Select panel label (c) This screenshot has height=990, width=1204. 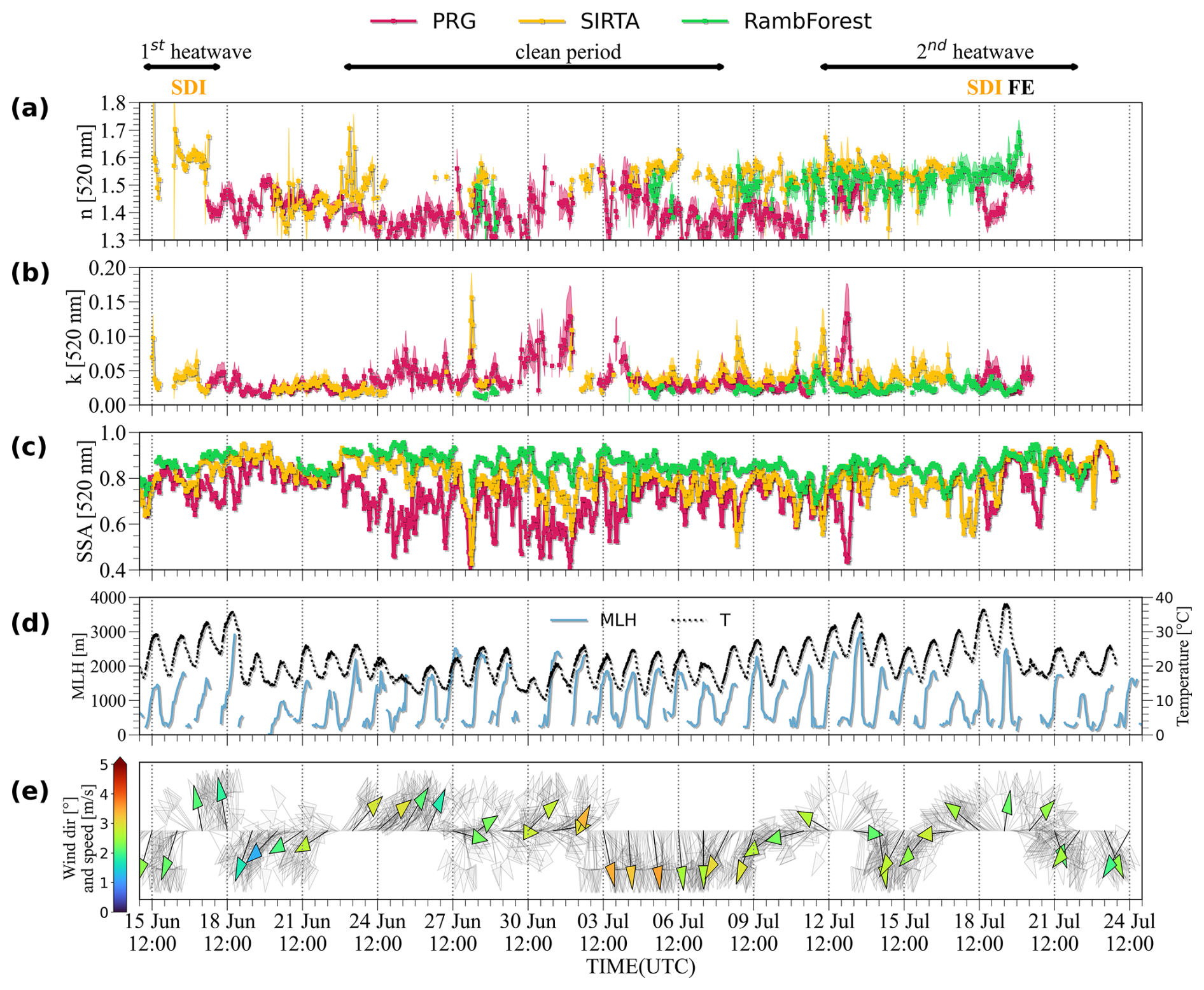pos(29,447)
